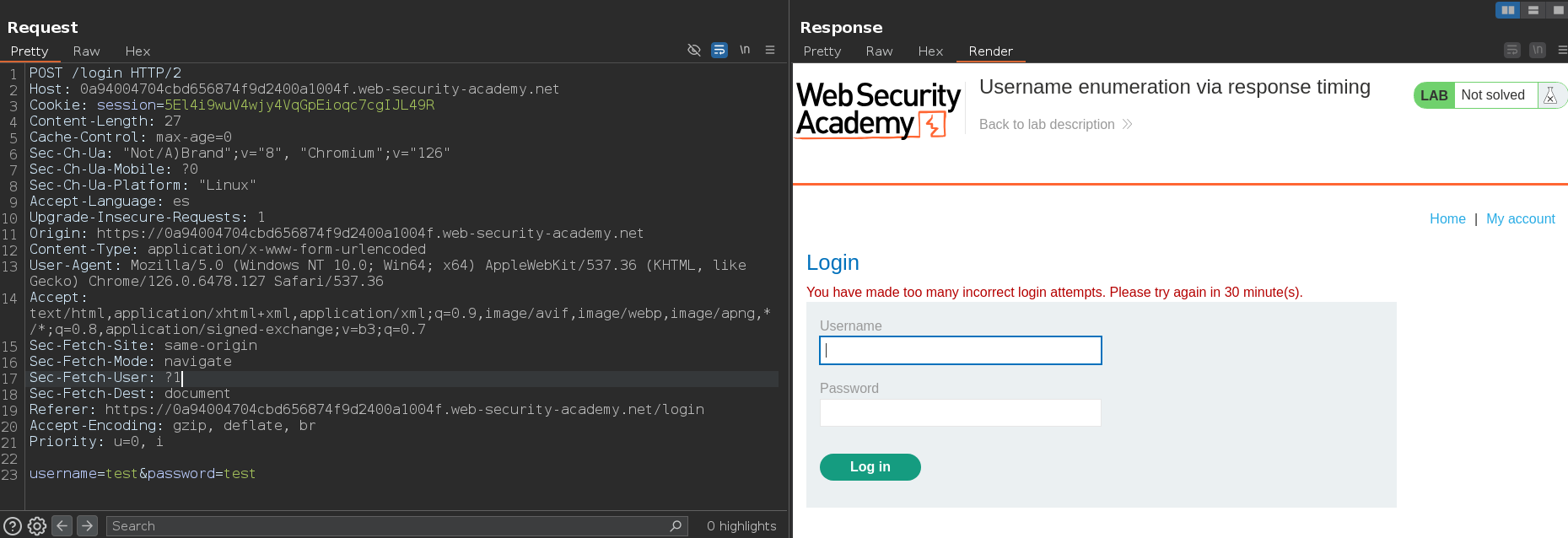This screenshot has width=1568, height=538.
Task: Go to next search match arrow
Action: click(x=87, y=526)
